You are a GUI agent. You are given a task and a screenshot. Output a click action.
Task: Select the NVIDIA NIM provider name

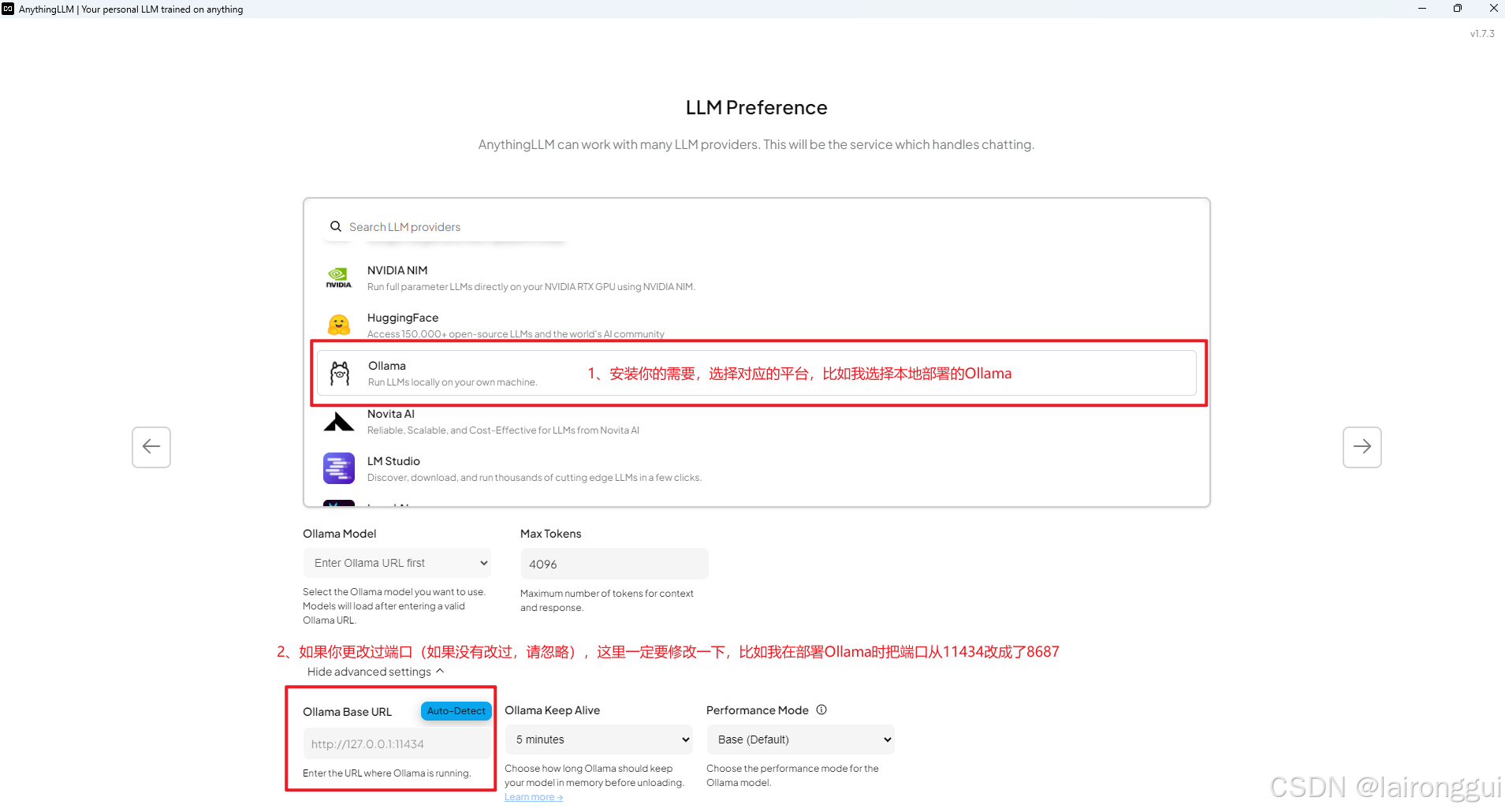[397, 270]
